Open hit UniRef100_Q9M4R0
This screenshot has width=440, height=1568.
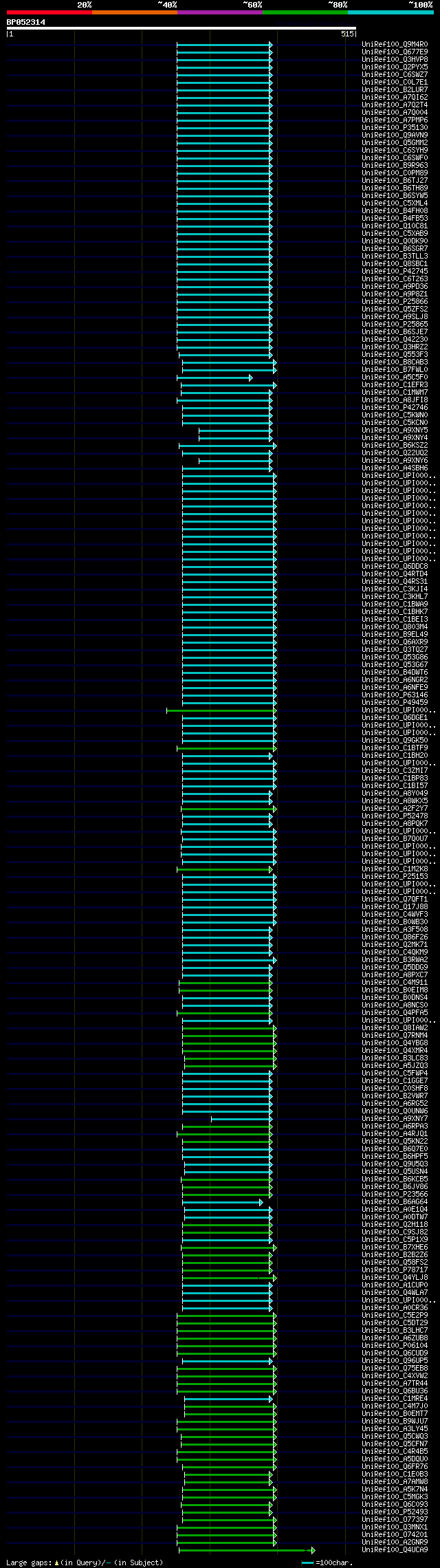click(395, 45)
